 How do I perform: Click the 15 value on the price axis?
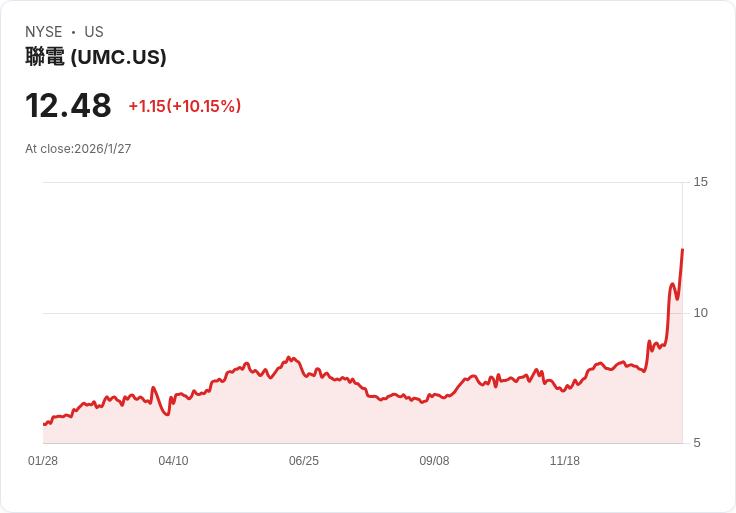point(700,182)
